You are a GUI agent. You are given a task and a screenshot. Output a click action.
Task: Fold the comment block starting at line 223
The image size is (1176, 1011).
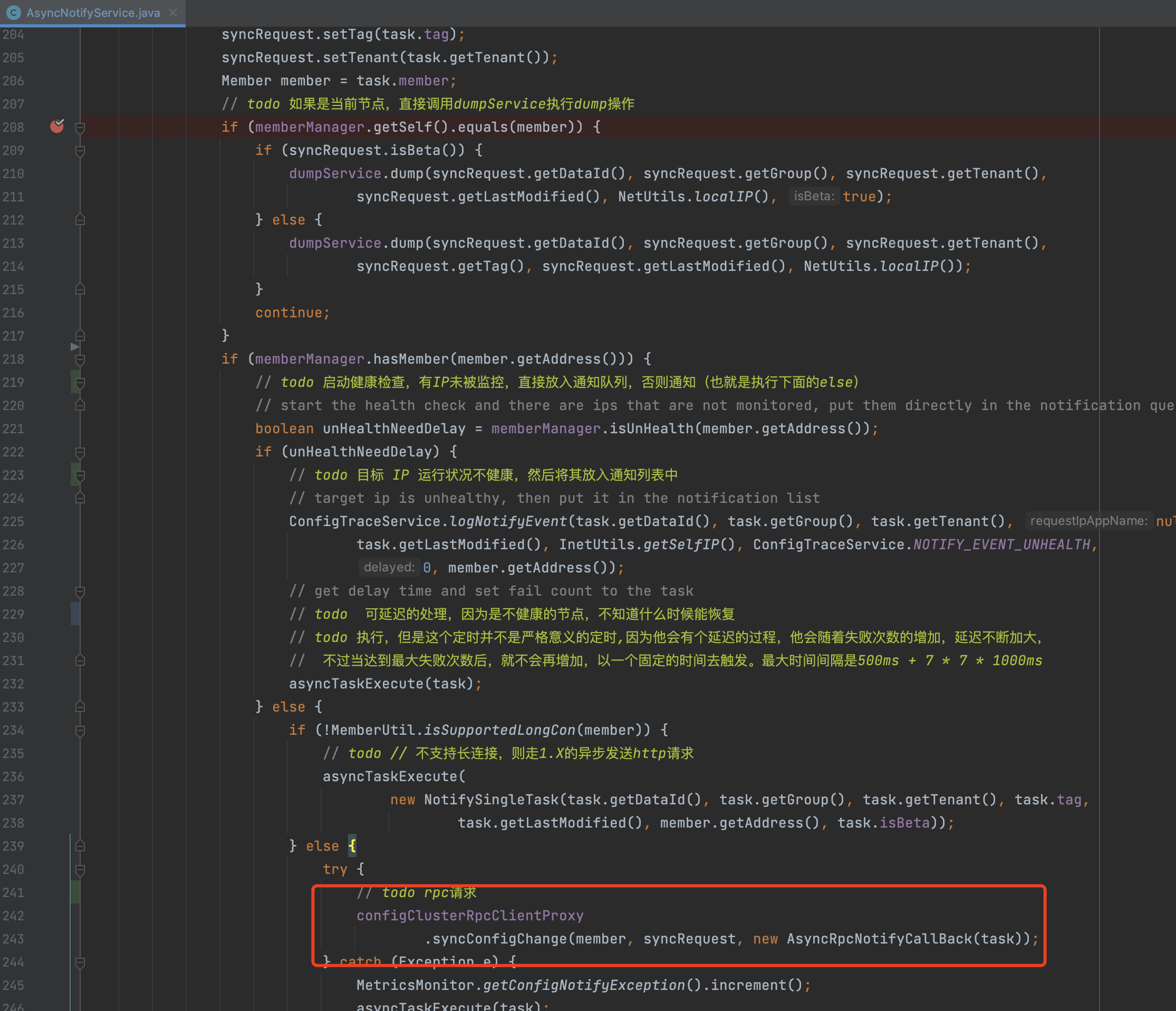pos(80,476)
